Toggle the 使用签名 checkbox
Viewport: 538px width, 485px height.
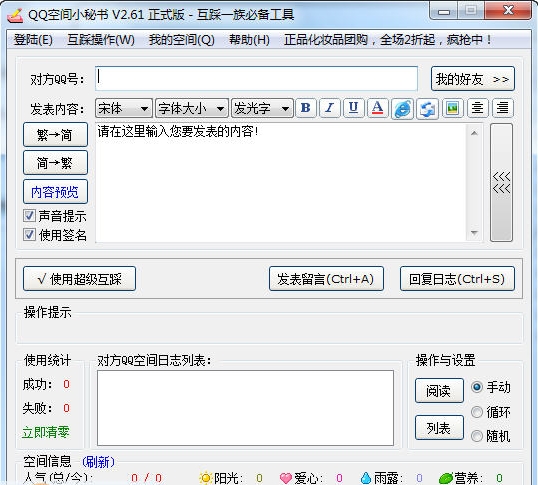click(x=29, y=235)
